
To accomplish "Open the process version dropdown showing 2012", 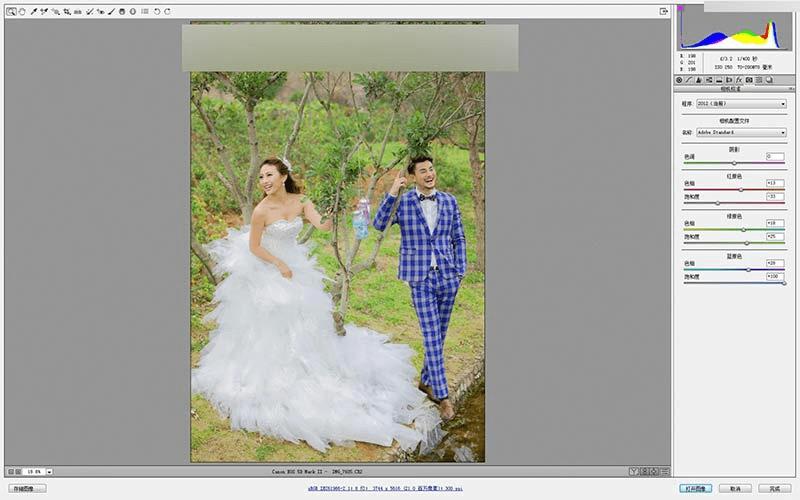I will click(741, 104).
